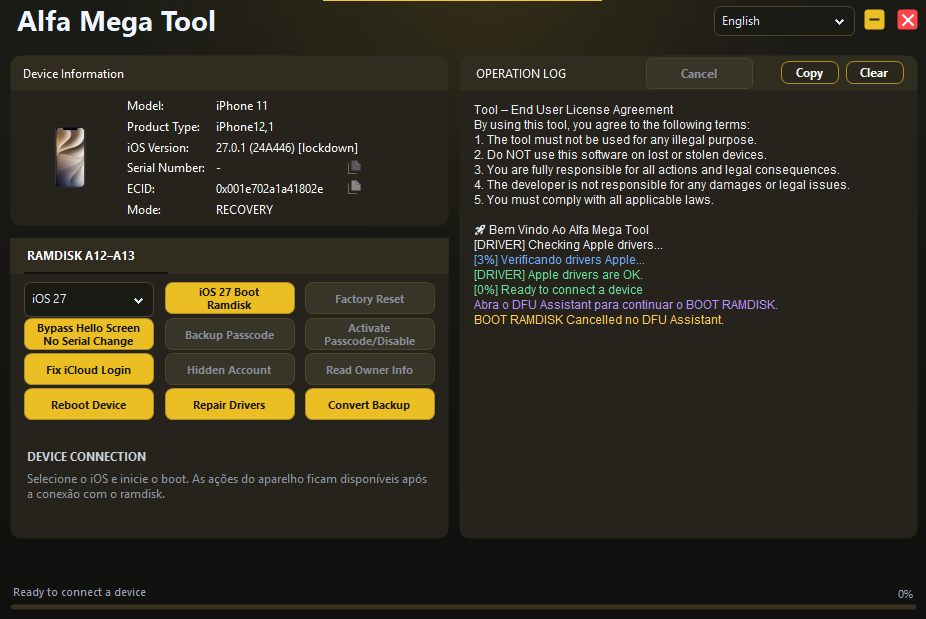This screenshot has height=619, width=926.
Task: Copy the ECID value icon
Action: 354,187
